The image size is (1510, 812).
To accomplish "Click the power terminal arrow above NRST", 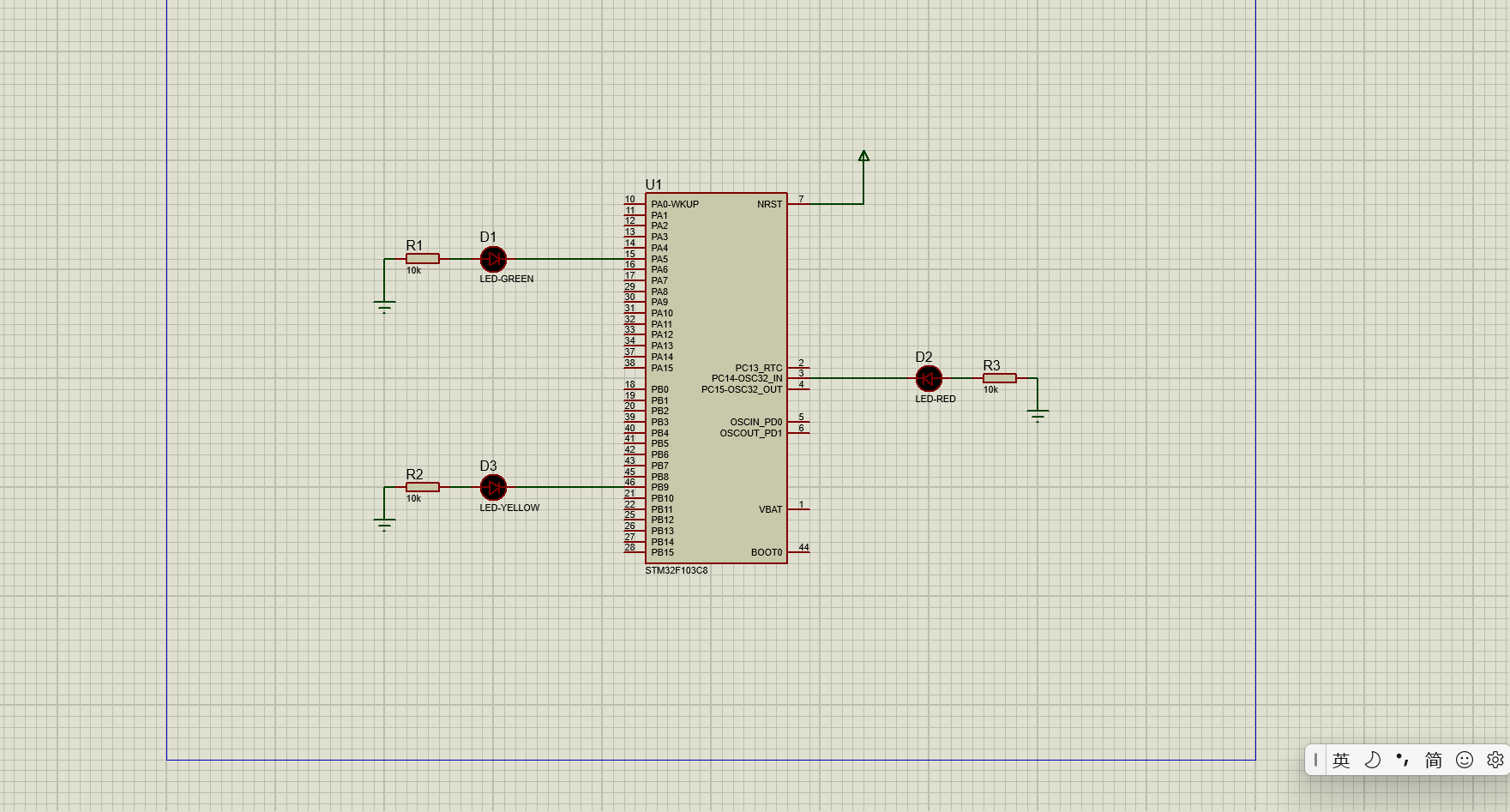I will click(863, 156).
